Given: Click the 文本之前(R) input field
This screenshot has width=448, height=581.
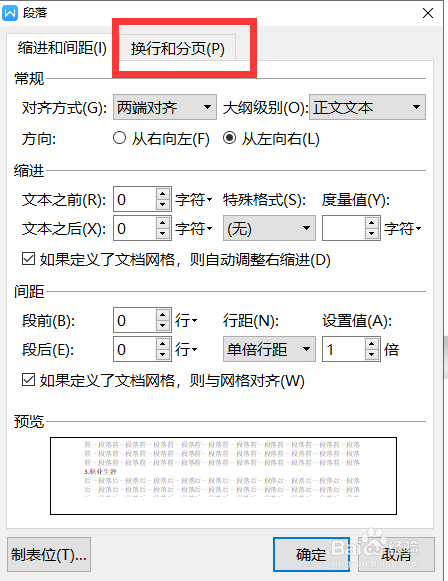Looking at the screenshot, I should click(135, 199).
